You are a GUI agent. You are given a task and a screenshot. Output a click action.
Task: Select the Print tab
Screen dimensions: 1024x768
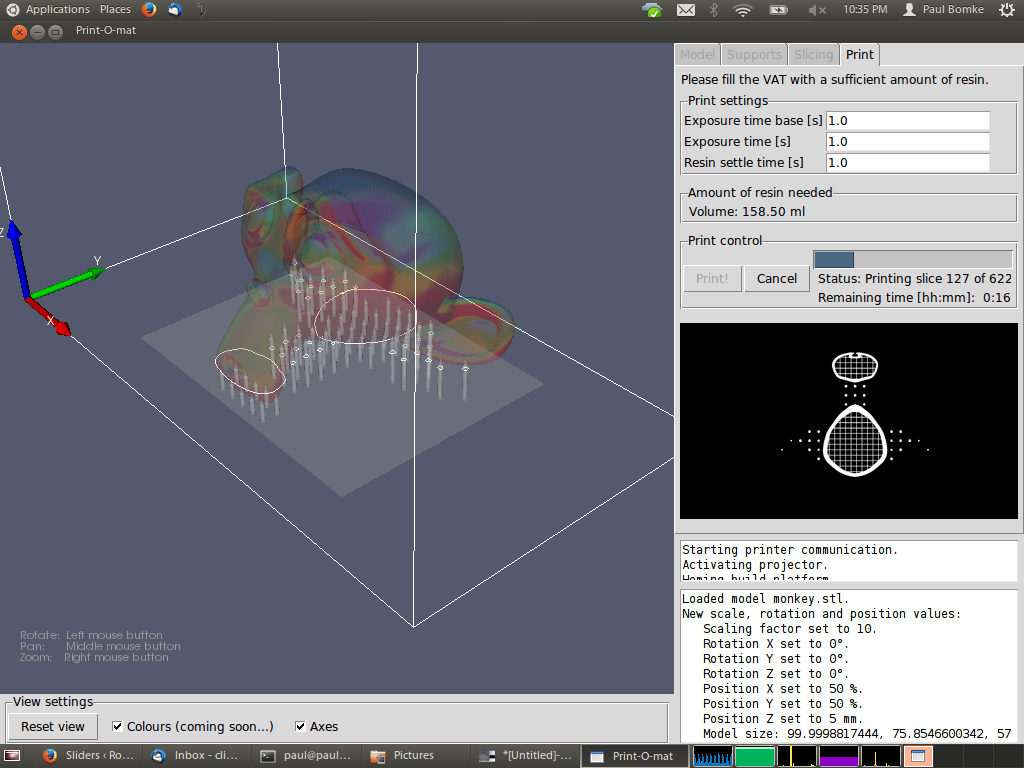tap(859, 54)
